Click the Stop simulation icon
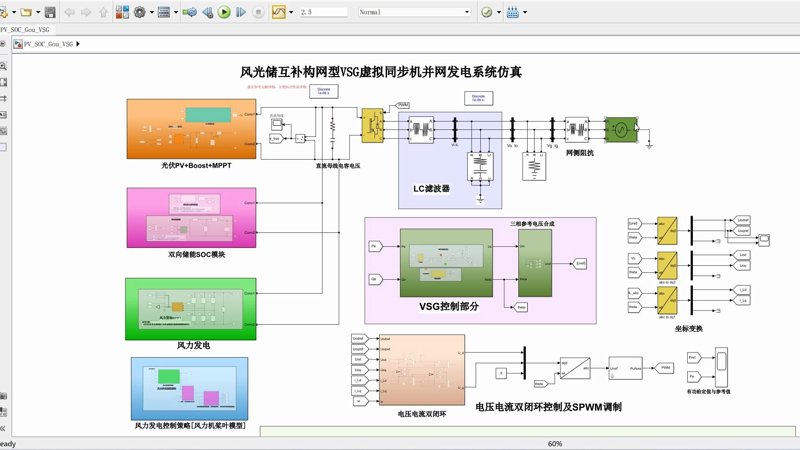 pyautogui.click(x=258, y=12)
